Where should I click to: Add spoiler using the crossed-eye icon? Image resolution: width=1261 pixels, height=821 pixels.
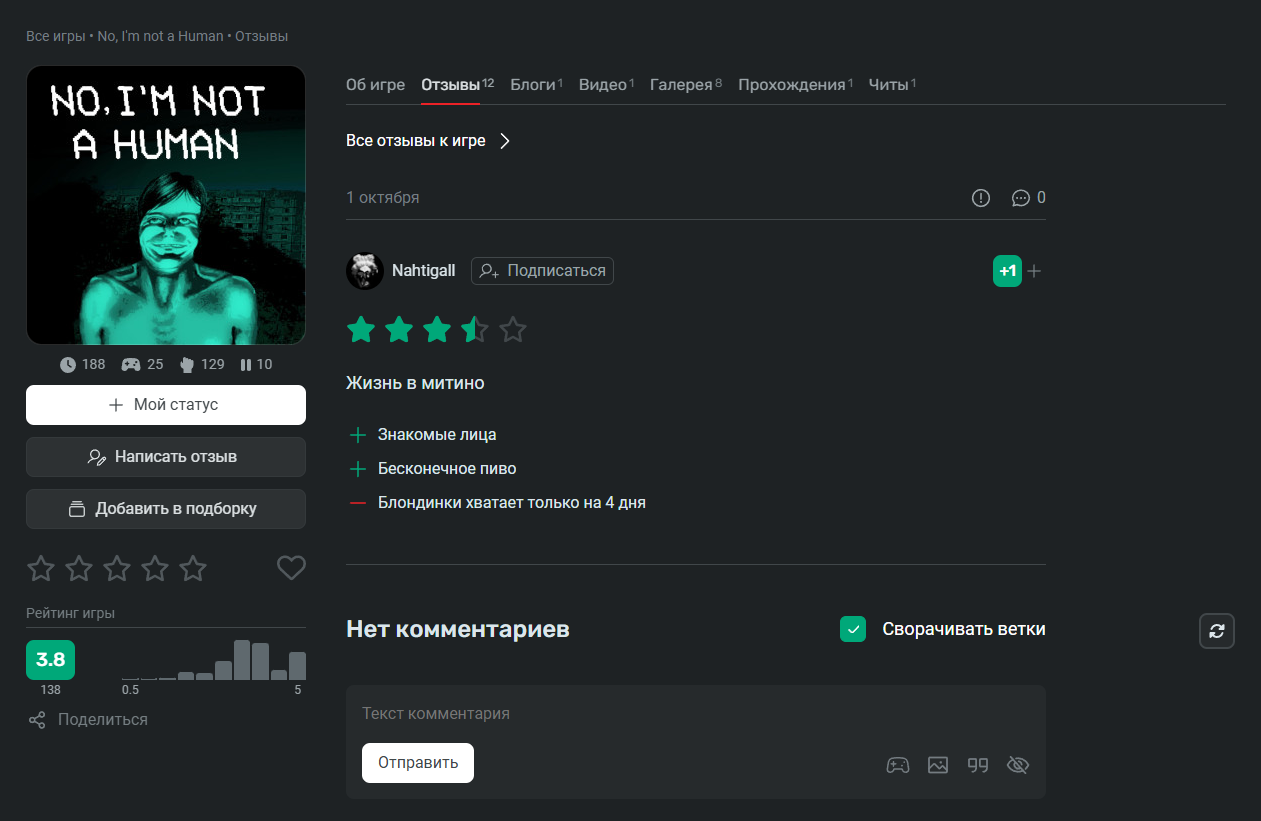point(1018,765)
